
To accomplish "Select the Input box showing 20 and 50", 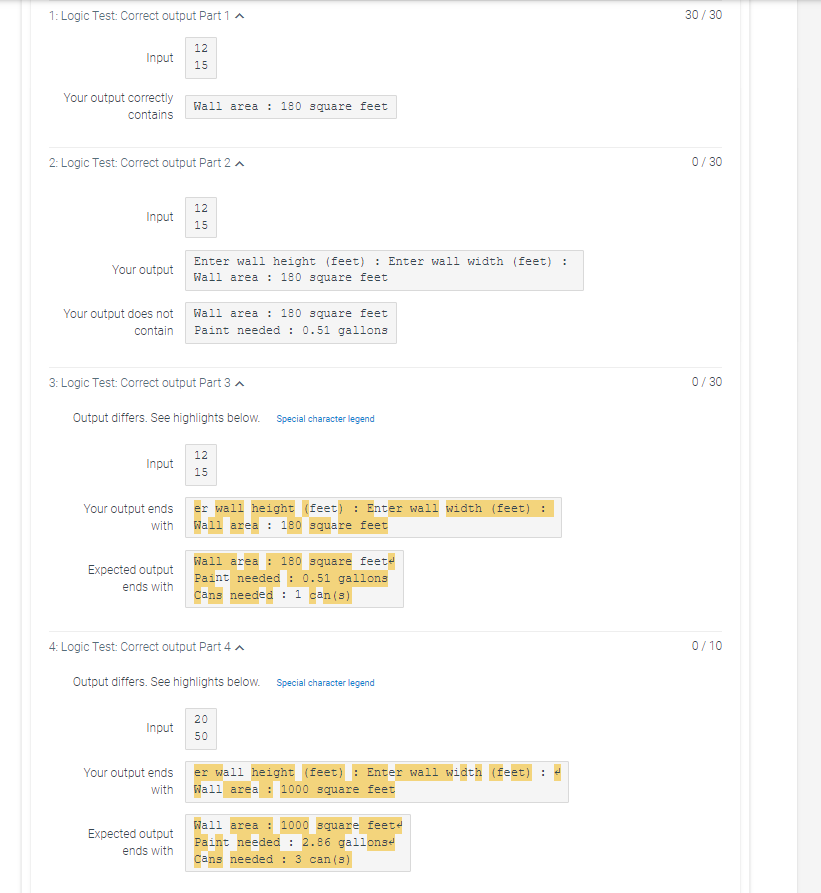I will tap(200, 728).
